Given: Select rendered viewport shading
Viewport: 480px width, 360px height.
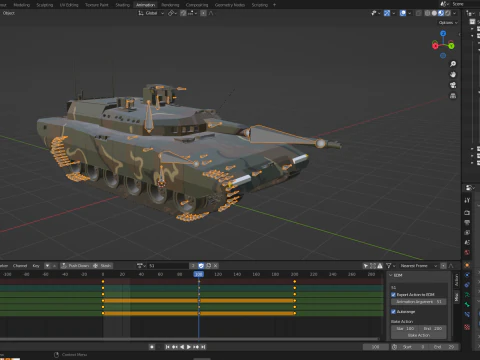Looking at the screenshot, I should [448, 13].
